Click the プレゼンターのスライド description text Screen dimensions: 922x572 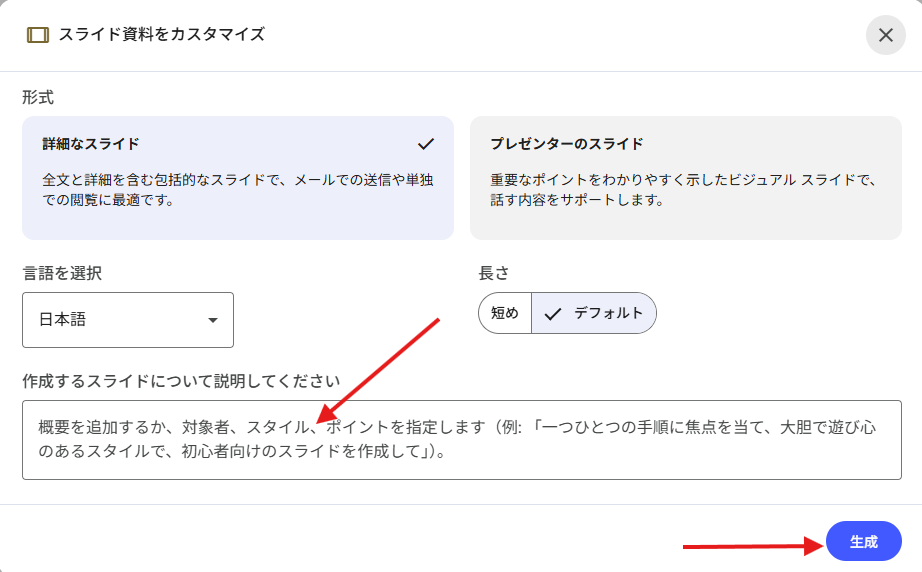tap(683, 190)
